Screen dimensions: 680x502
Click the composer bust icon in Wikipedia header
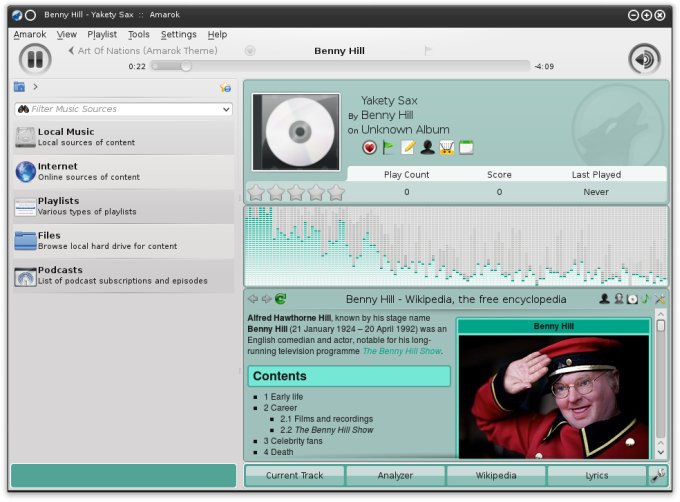click(619, 299)
